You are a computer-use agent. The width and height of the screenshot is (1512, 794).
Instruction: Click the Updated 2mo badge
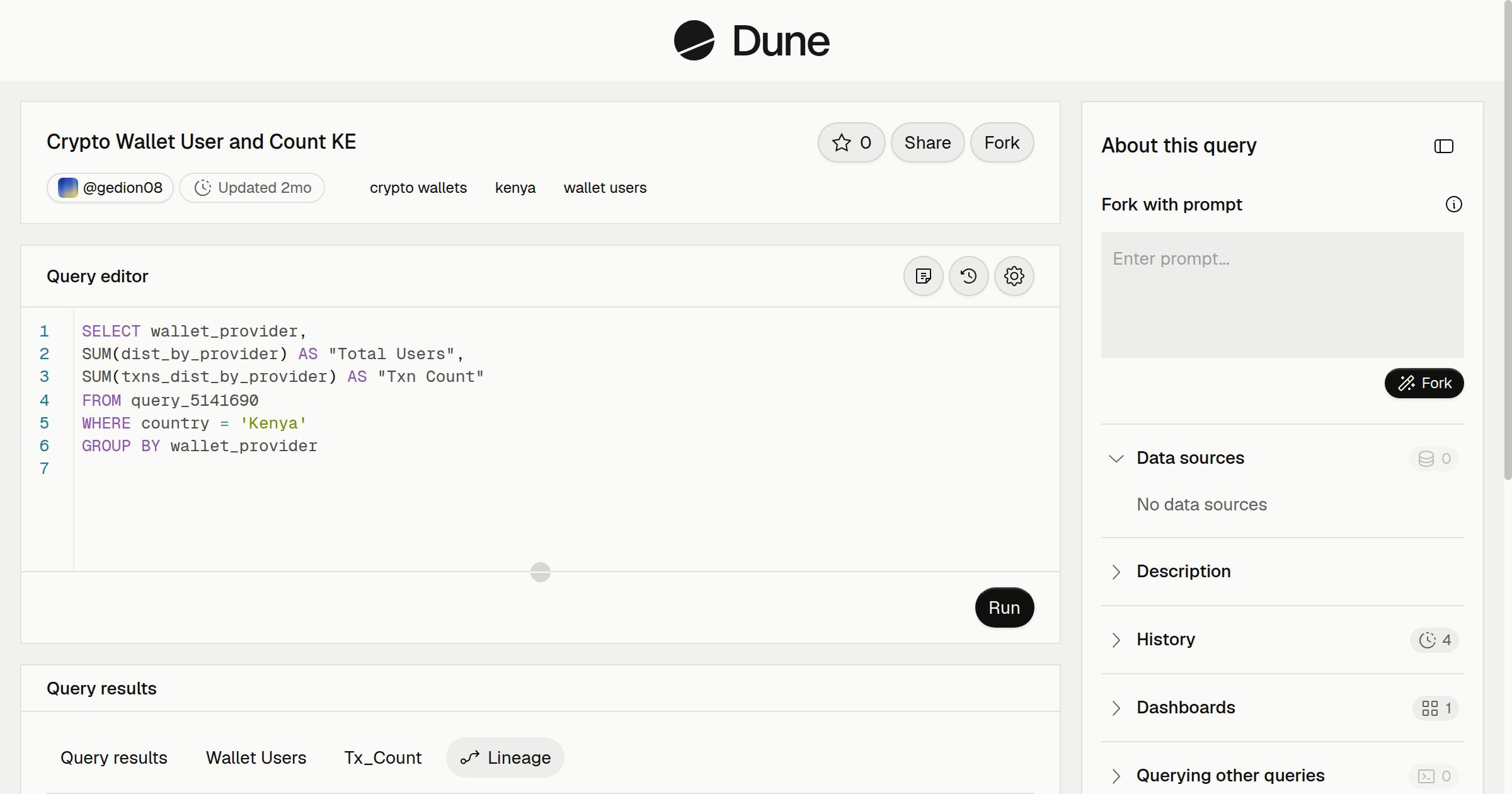point(252,188)
